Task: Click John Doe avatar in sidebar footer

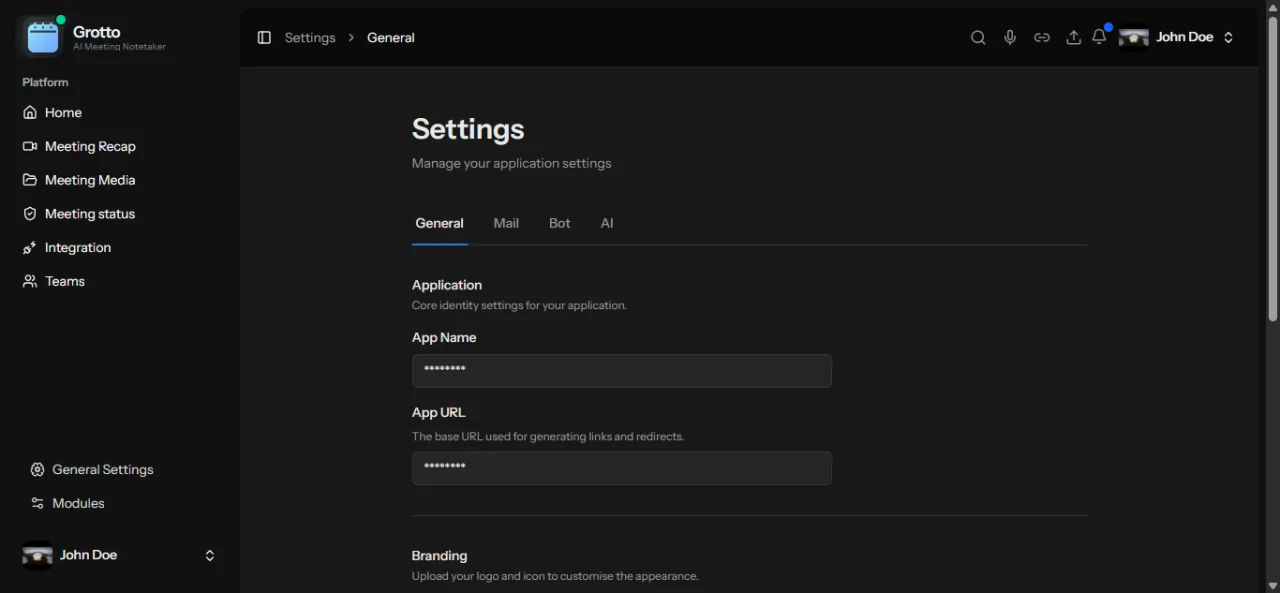Action: (37, 555)
